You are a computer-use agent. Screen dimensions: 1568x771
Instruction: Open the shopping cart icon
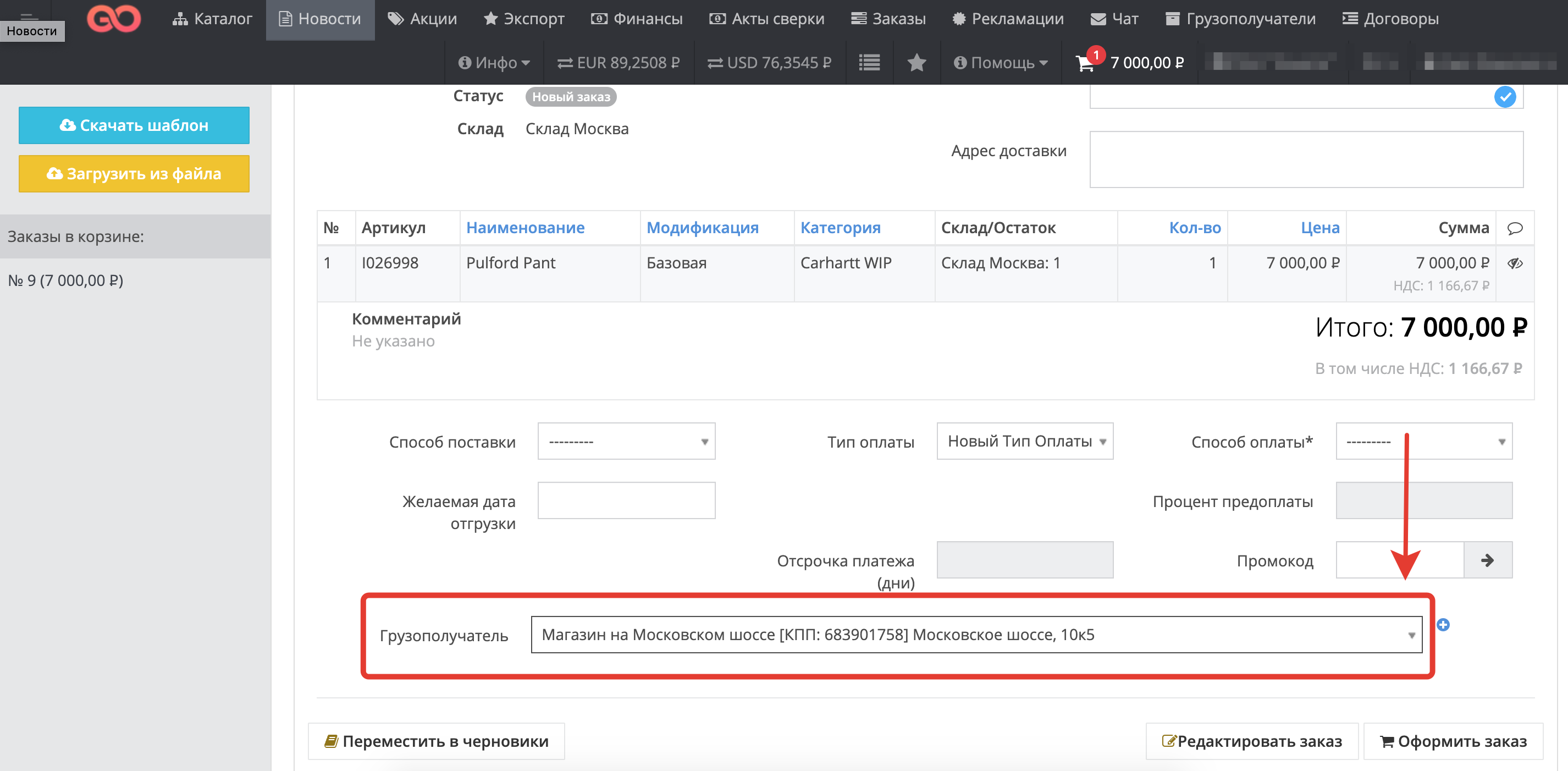(x=1085, y=63)
